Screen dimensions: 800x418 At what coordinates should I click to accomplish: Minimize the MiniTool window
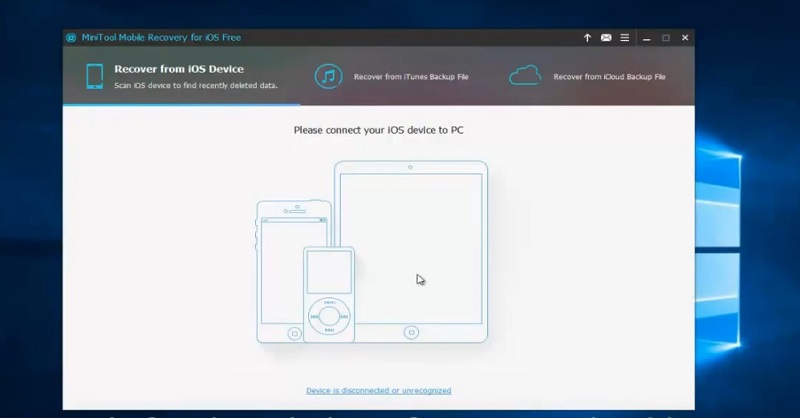(x=647, y=38)
